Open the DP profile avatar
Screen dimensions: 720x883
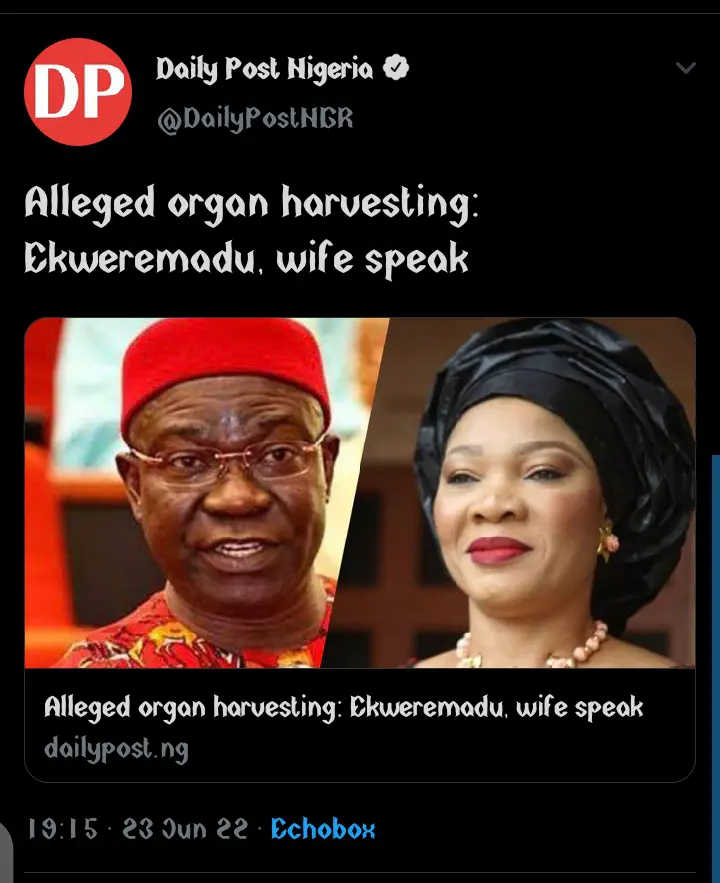pyautogui.click(x=78, y=92)
